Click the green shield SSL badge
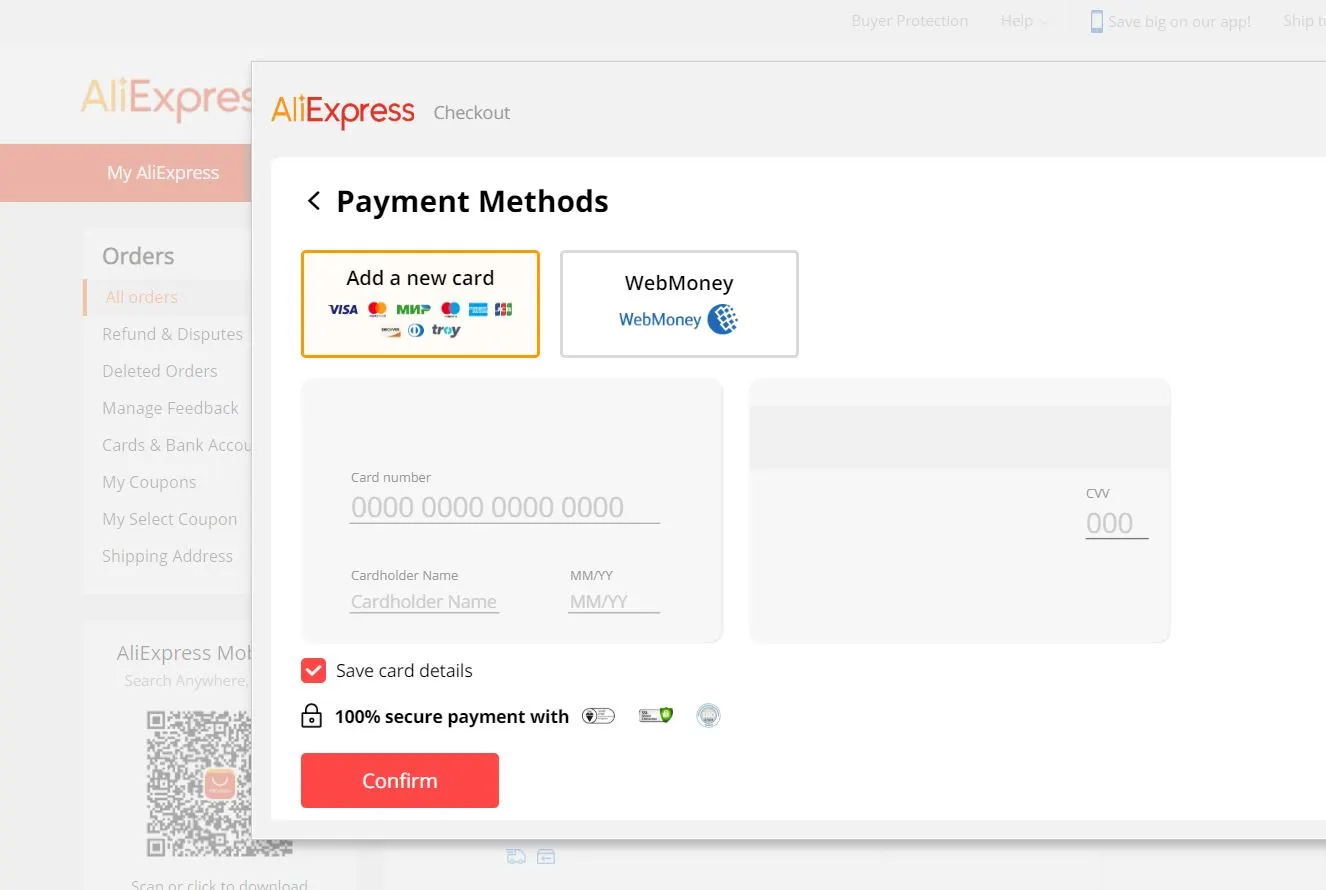This screenshot has width=1326, height=890. click(x=656, y=715)
